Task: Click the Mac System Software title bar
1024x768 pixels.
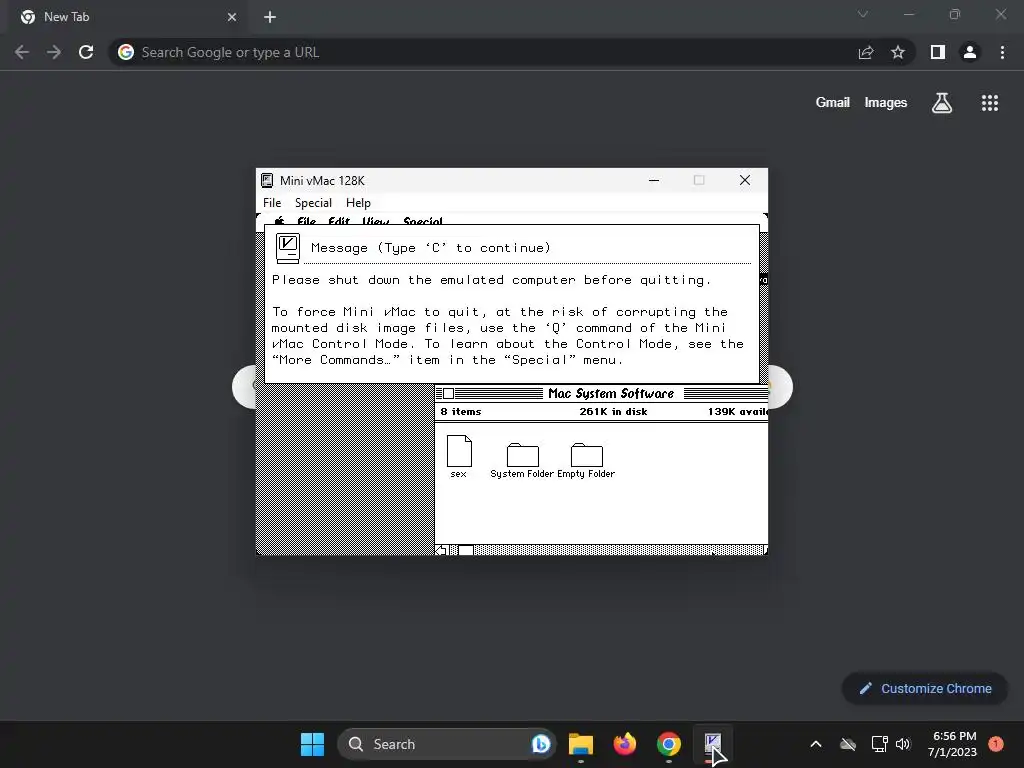Action: [601, 393]
